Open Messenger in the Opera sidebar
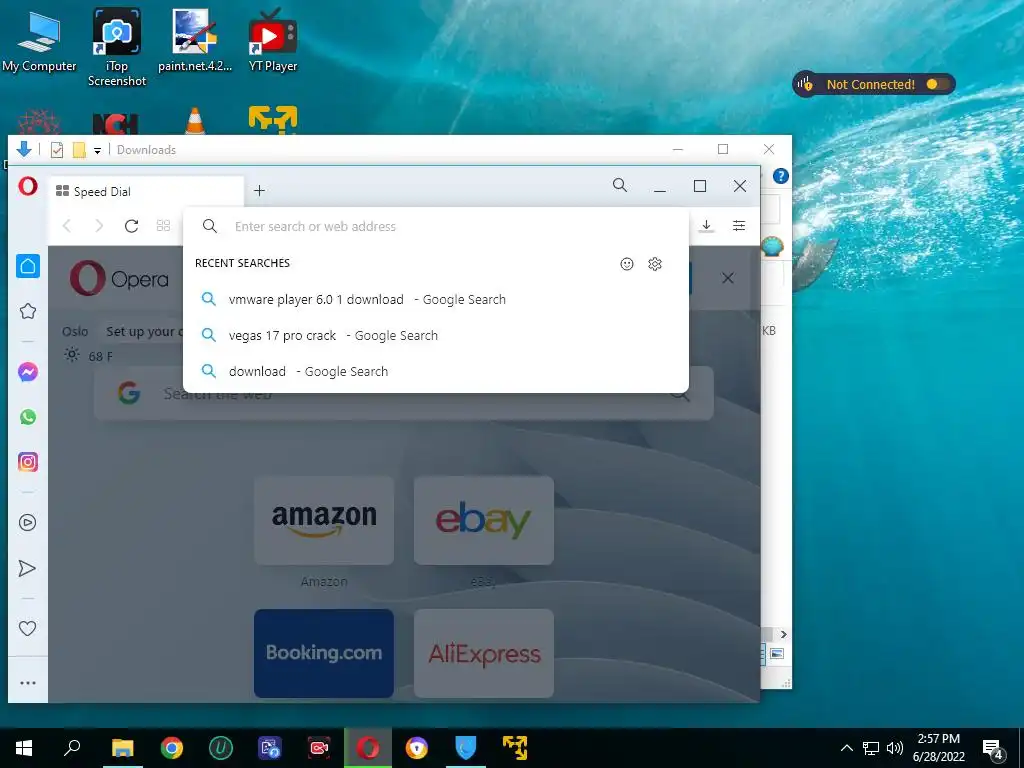This screenshot has height=768, width=1024. click(27, 372)
